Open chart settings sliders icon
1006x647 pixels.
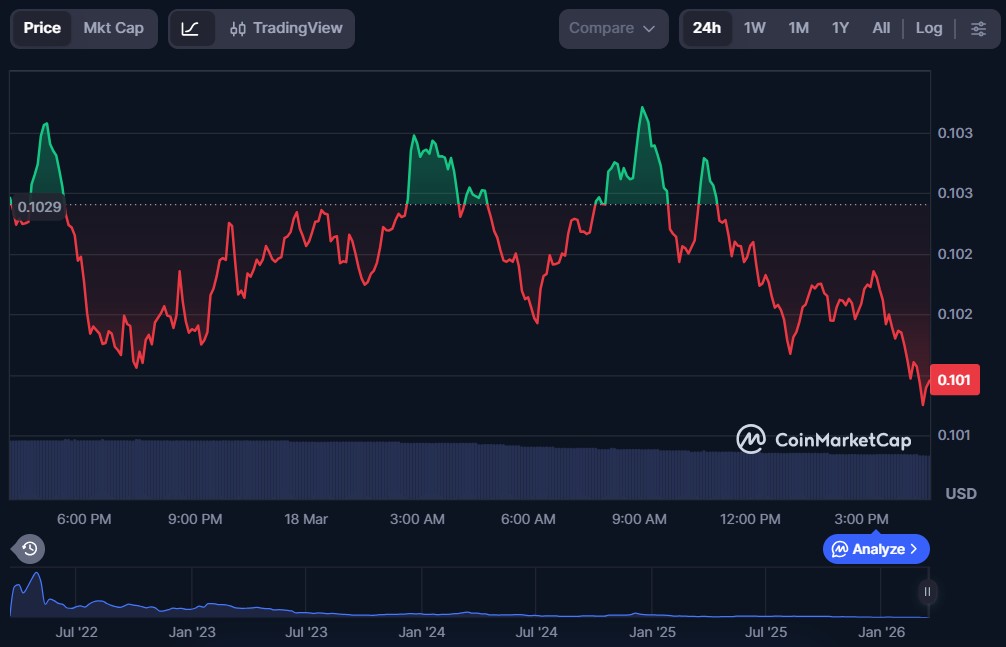point(978,28)
